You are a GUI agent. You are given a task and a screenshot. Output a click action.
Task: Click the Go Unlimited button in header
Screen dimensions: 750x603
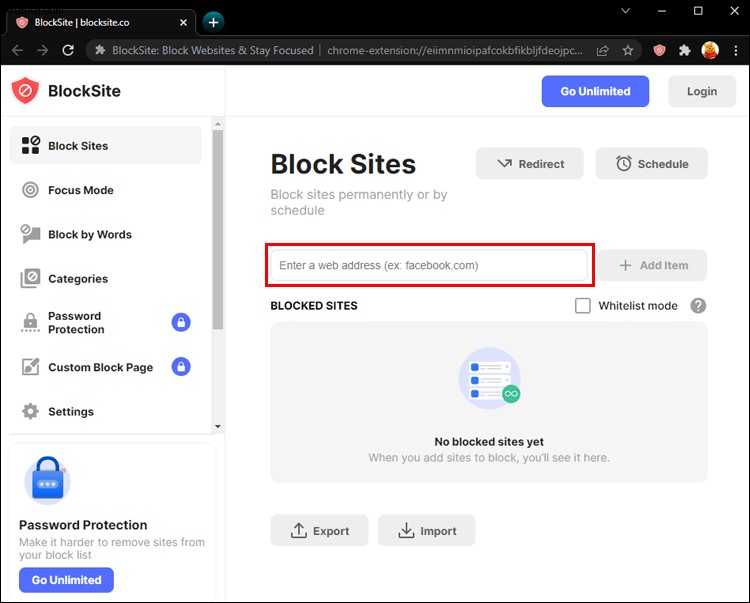pyautogui.click(x=595, y=91)
